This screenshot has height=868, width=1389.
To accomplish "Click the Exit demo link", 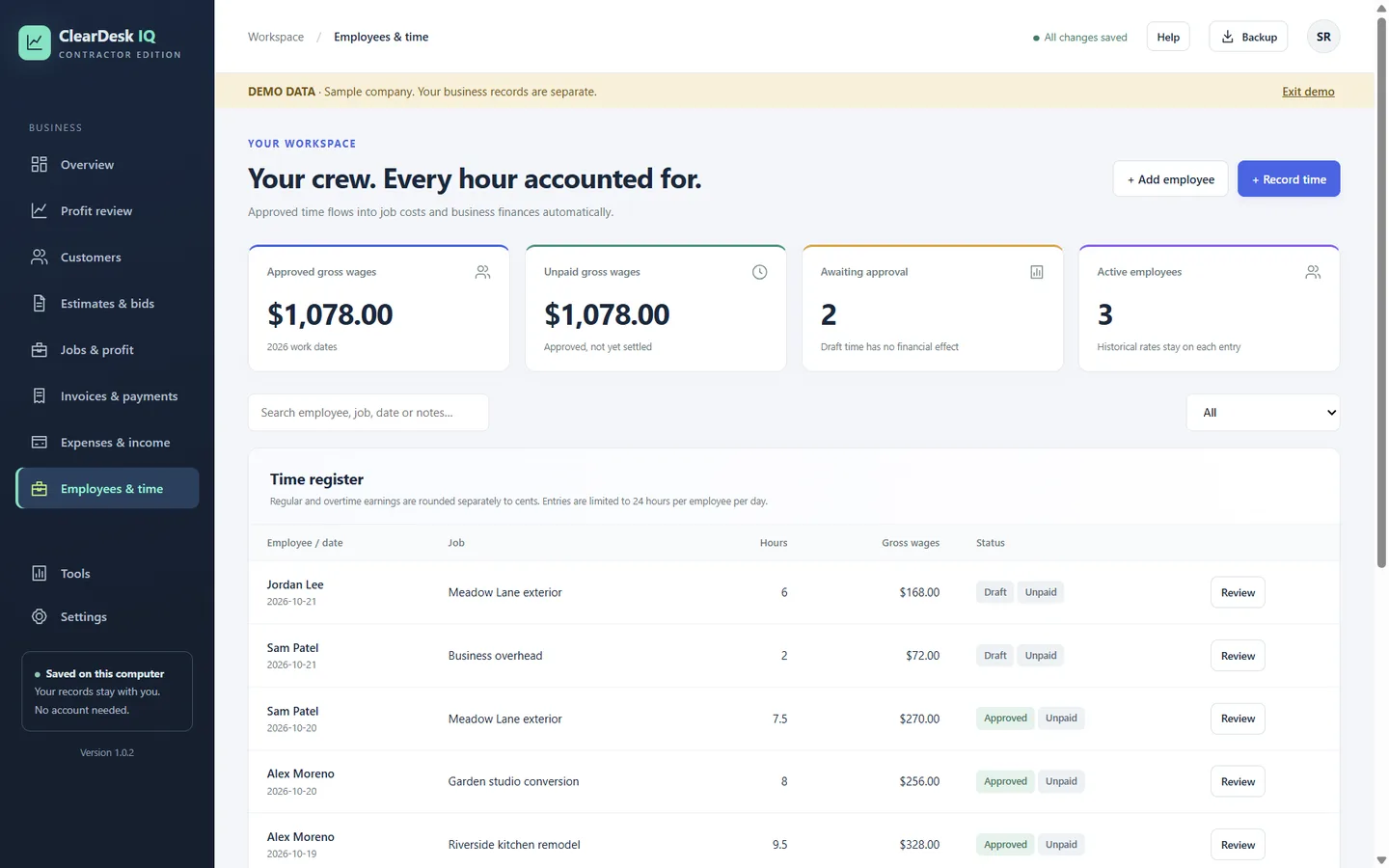I will point(1308,92).
